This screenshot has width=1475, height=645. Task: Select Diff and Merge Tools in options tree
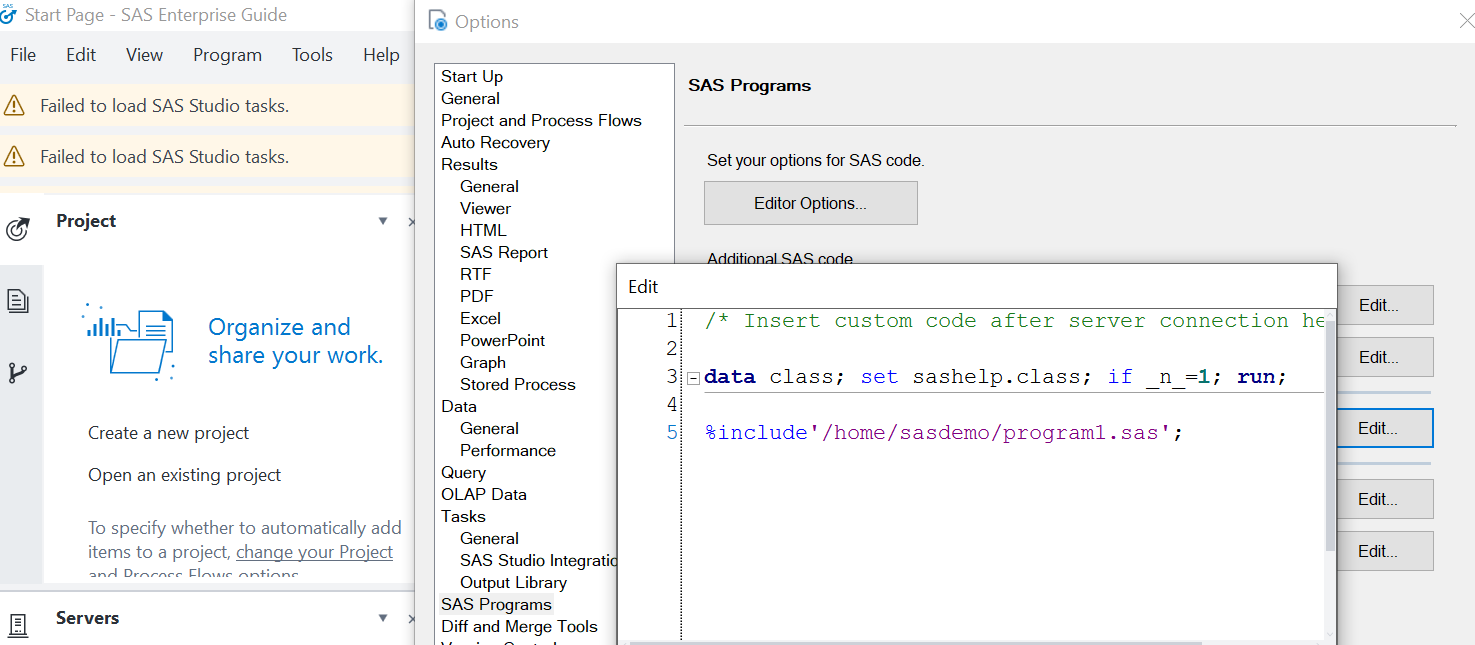(519, 626)
